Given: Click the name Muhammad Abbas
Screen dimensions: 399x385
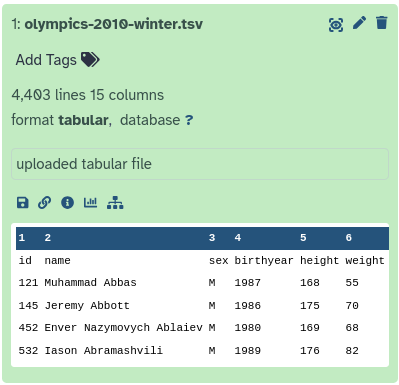Looking at the screenshot, I should click(x=90, y=283).
